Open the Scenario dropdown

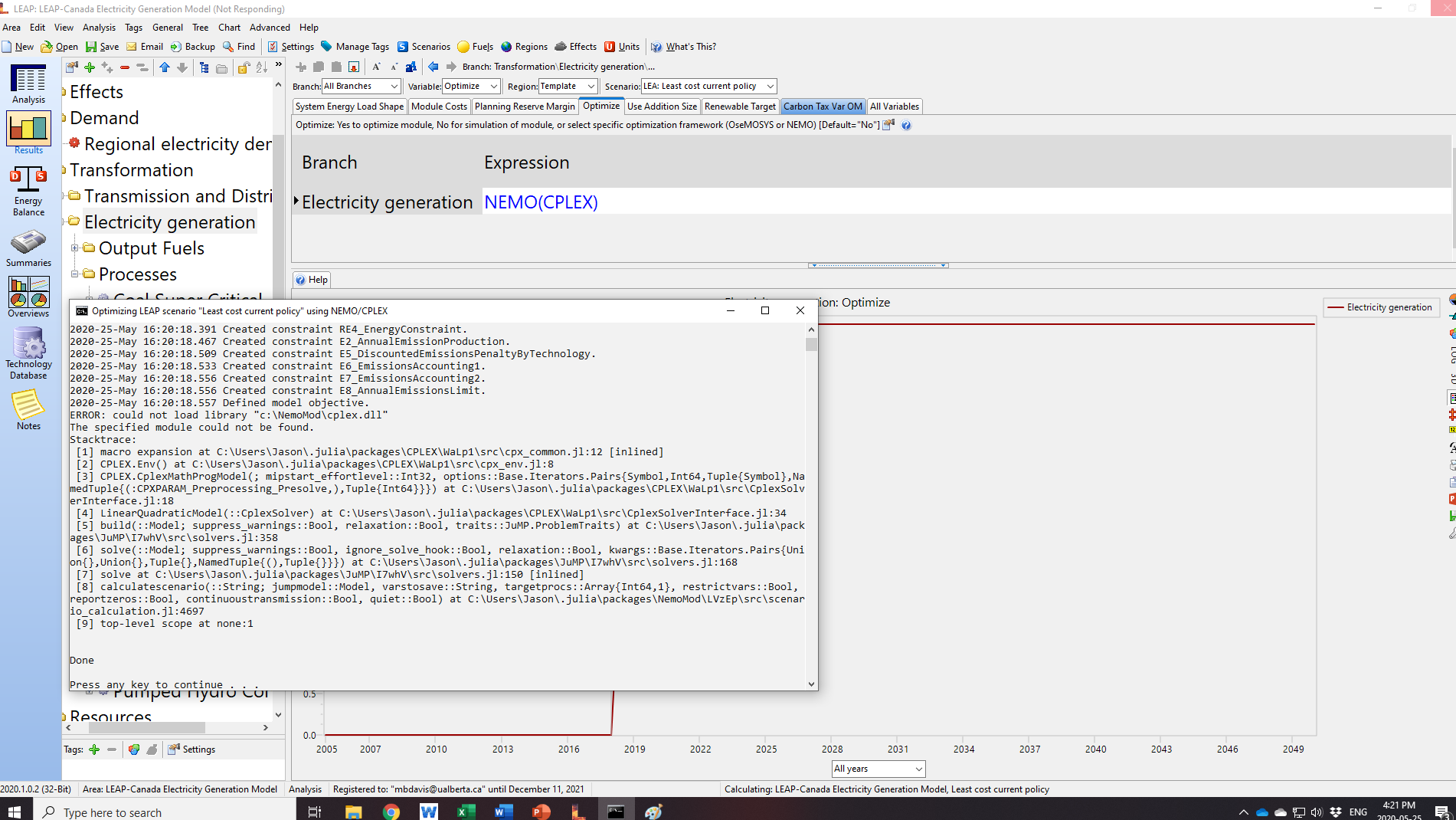point(708,86)
